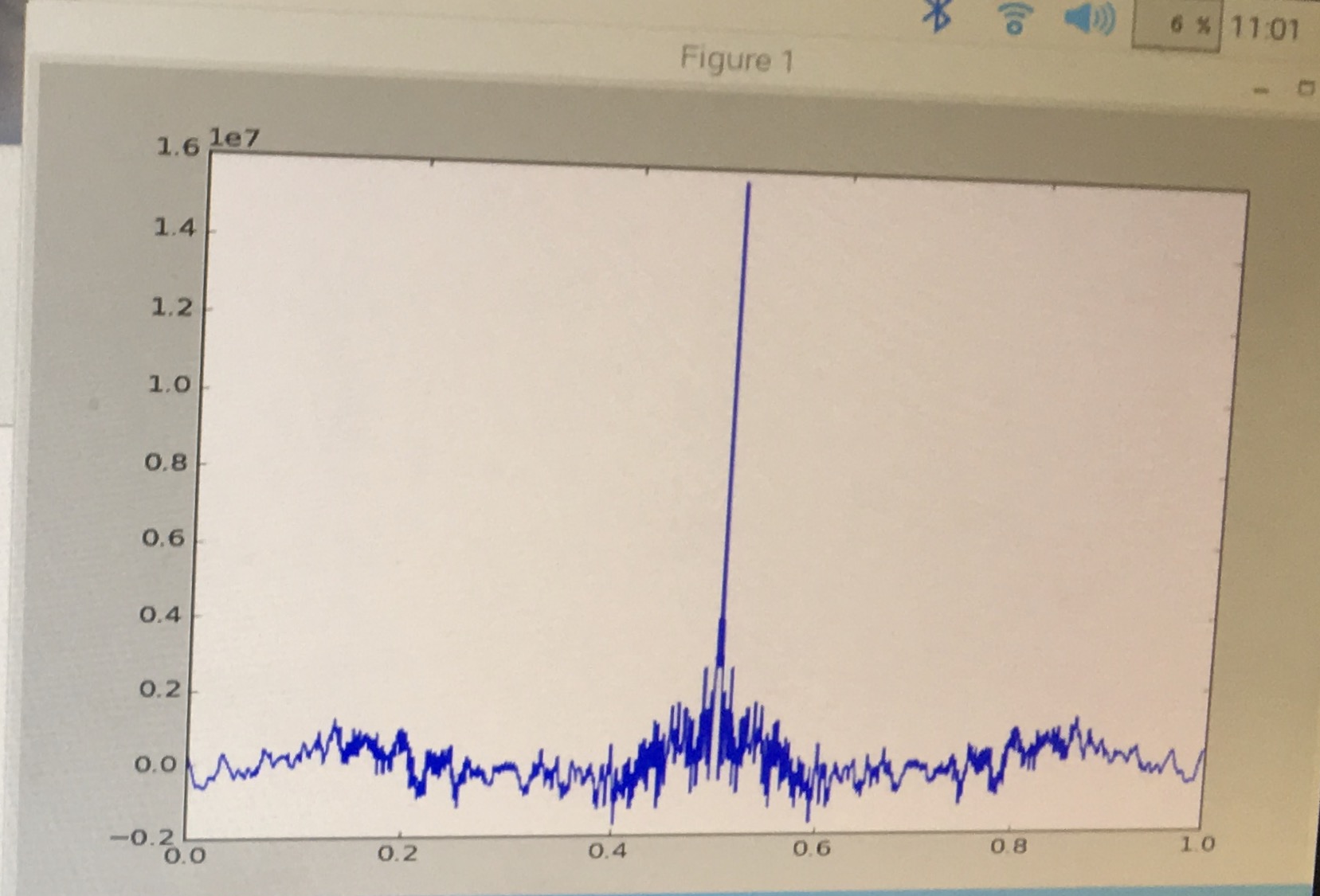The height and width of the screenshot is (896, 1320).
Task: Click the −0.2 y-axis tick label
Action: coord(143,837)
